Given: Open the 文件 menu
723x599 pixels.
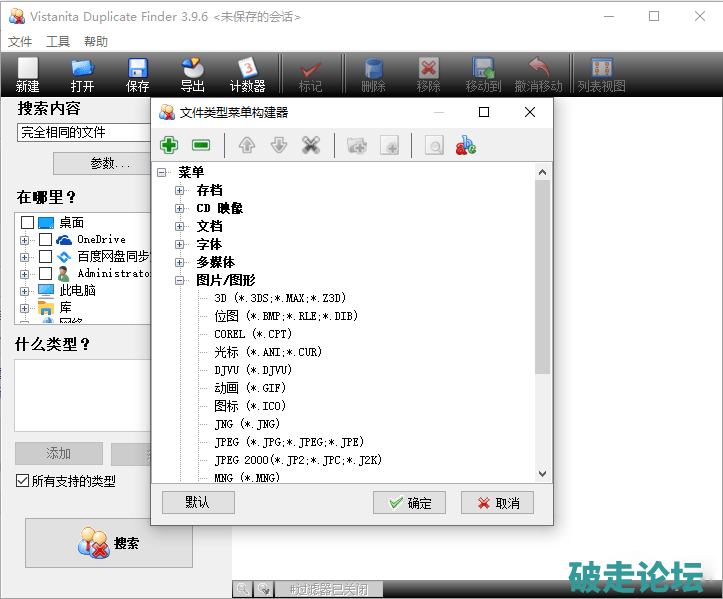Looking at the screenshot, I should pyautogui.click(x=20, y=42).
